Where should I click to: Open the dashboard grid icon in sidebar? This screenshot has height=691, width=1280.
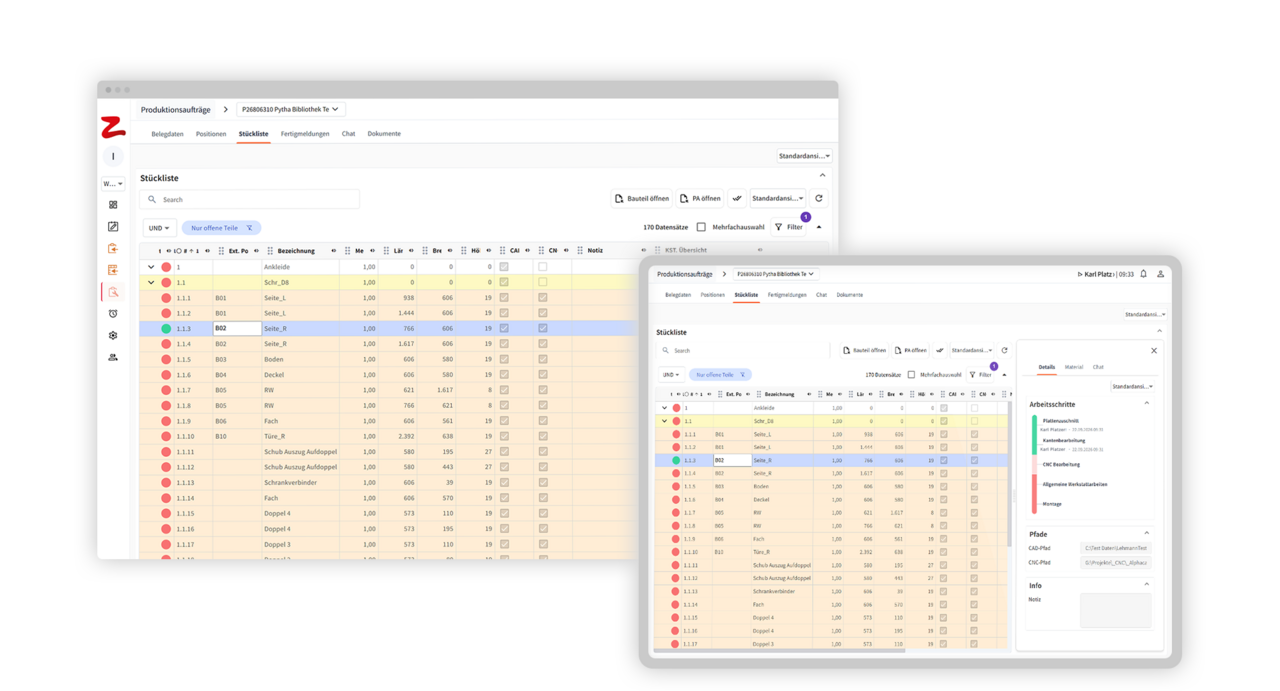[113, 205]
